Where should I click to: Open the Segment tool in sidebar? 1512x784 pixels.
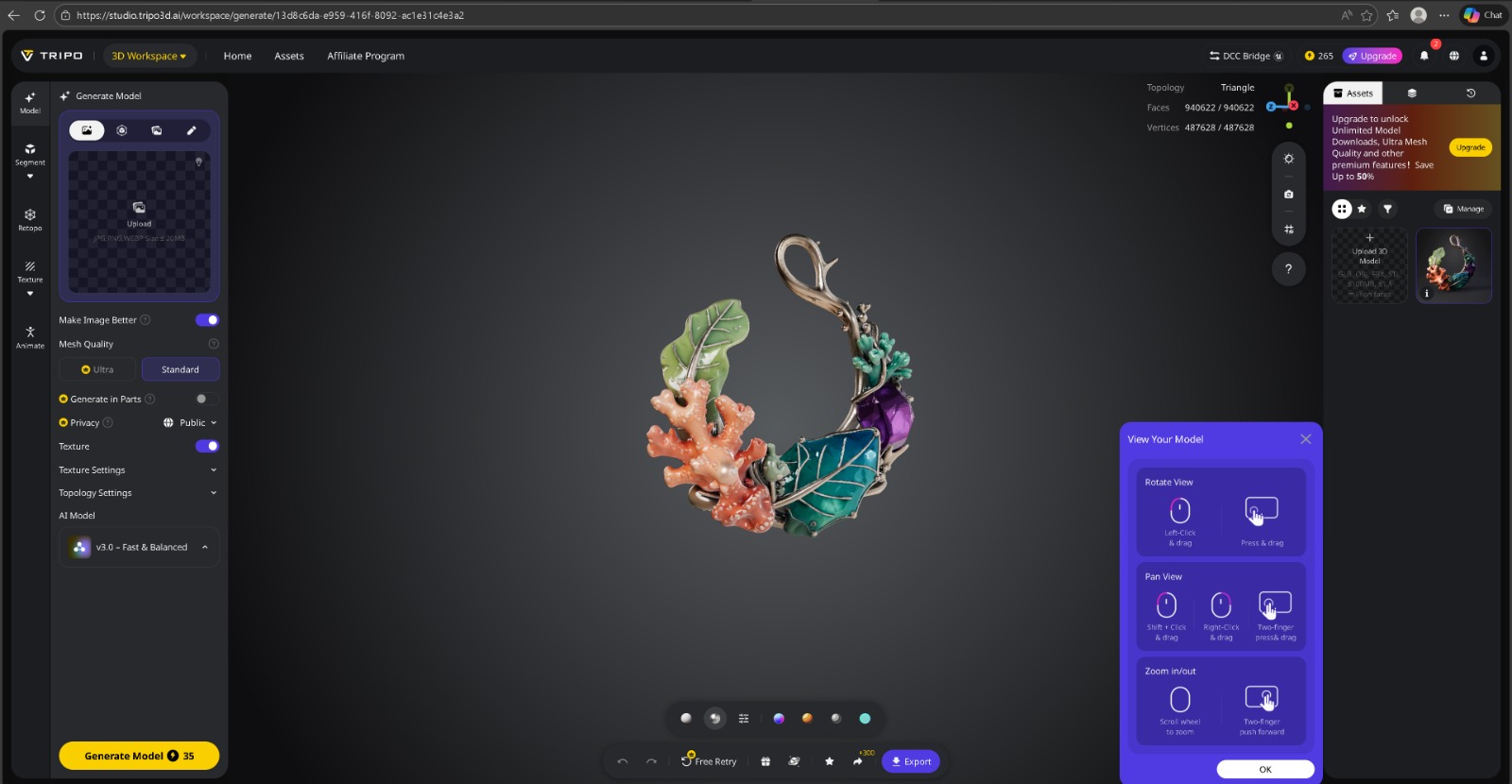pyautogui.click(x=30, y=154)
